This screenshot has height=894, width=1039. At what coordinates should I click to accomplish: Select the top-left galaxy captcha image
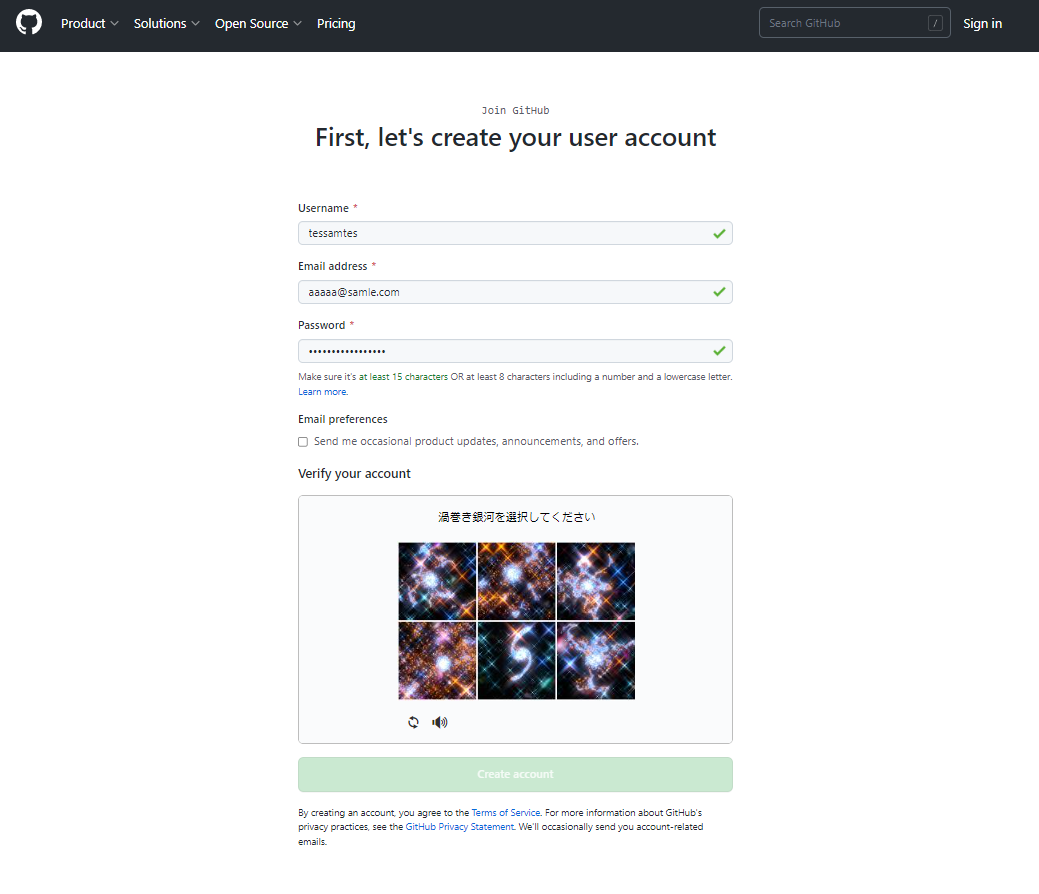coord(437,581)
